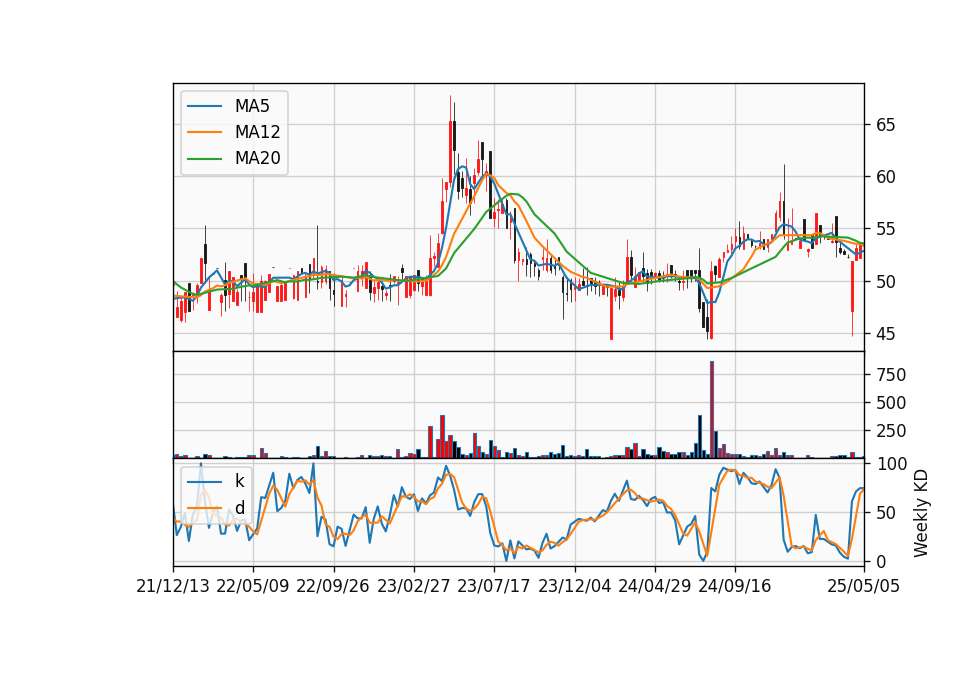960x690 pixels.
Task: Click the 60 price axis tick
Action: click(885, 178)
